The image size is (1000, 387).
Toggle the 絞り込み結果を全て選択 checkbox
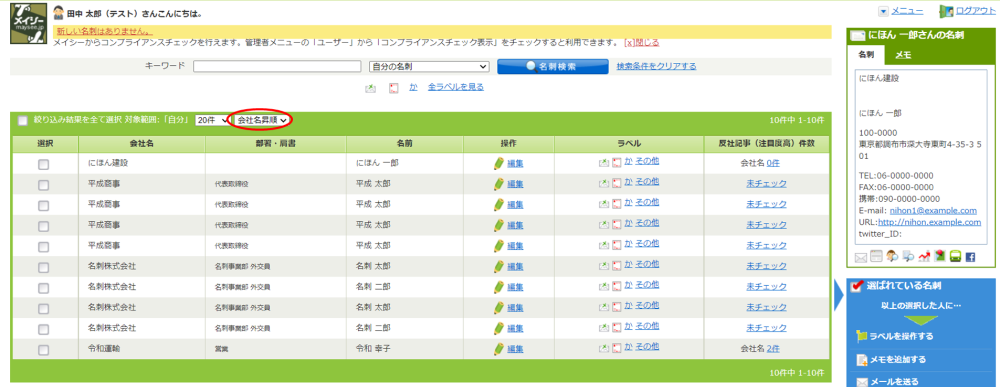23,120
